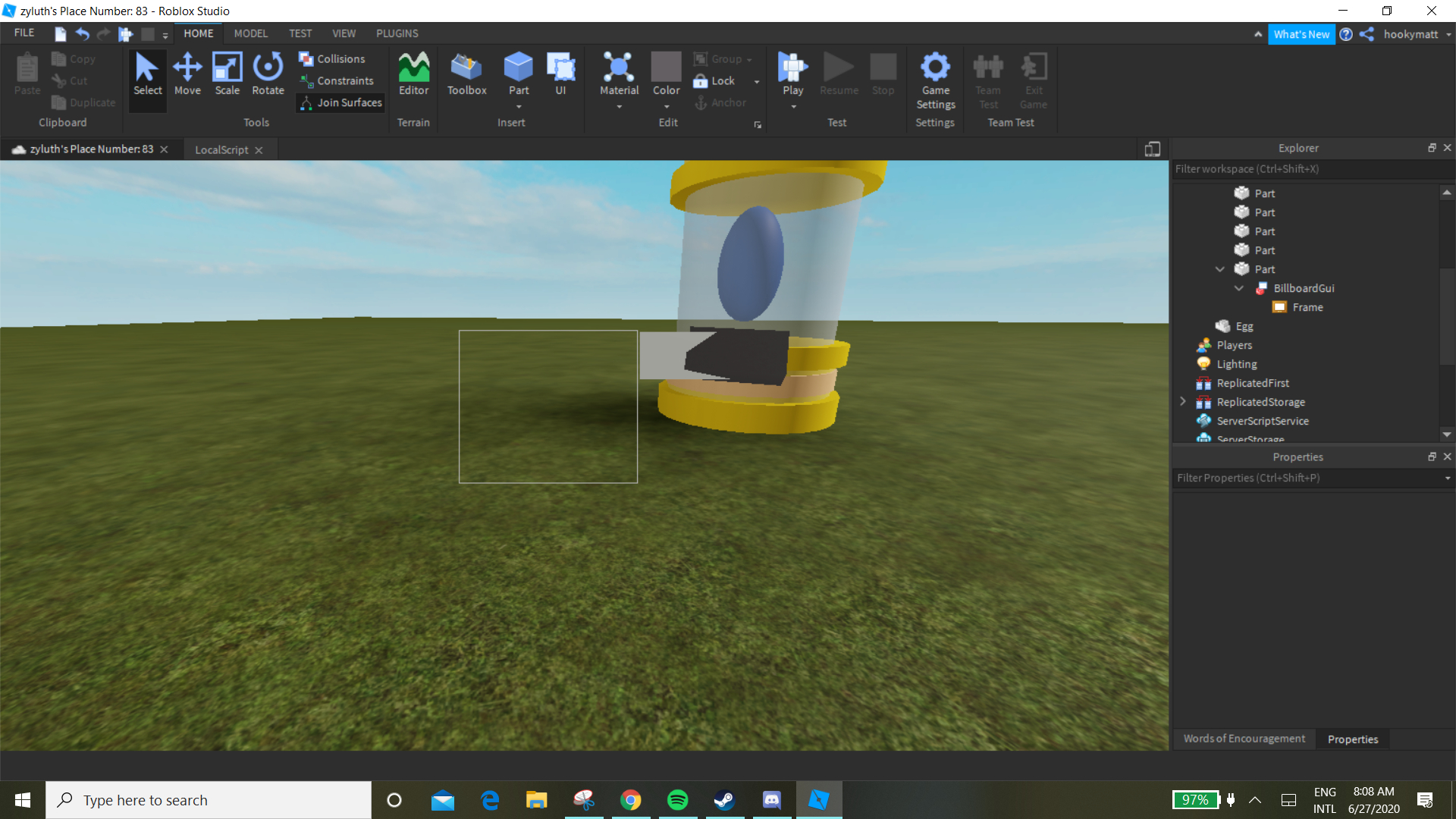The image size is (1456, 819).
Task: Open the Color swatch picker
Action: pos(666,67)
